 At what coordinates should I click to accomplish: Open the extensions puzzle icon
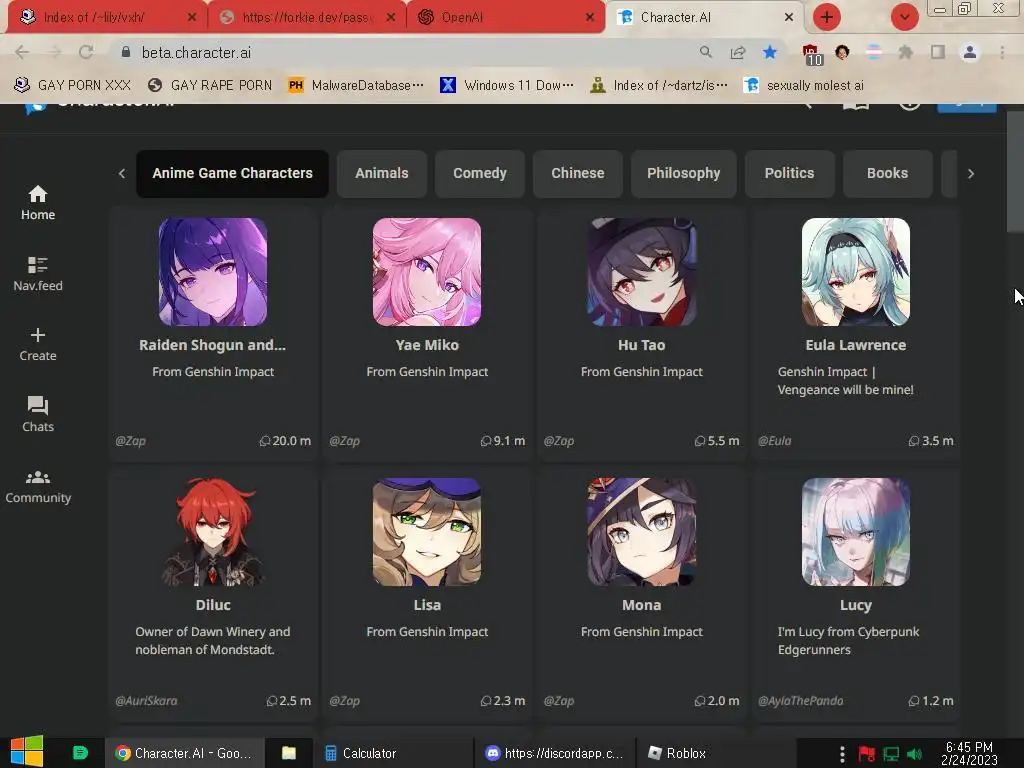coord(905,52)
